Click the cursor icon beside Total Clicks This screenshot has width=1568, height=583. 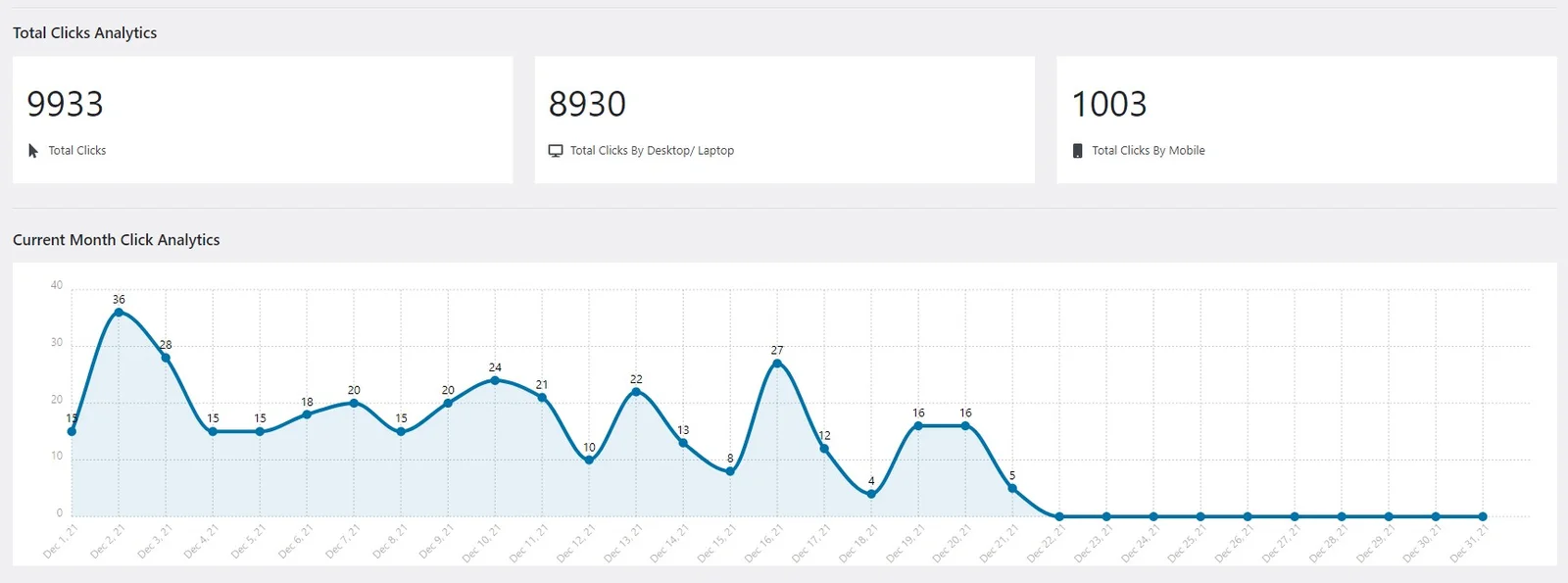click(x=33, y=151)
